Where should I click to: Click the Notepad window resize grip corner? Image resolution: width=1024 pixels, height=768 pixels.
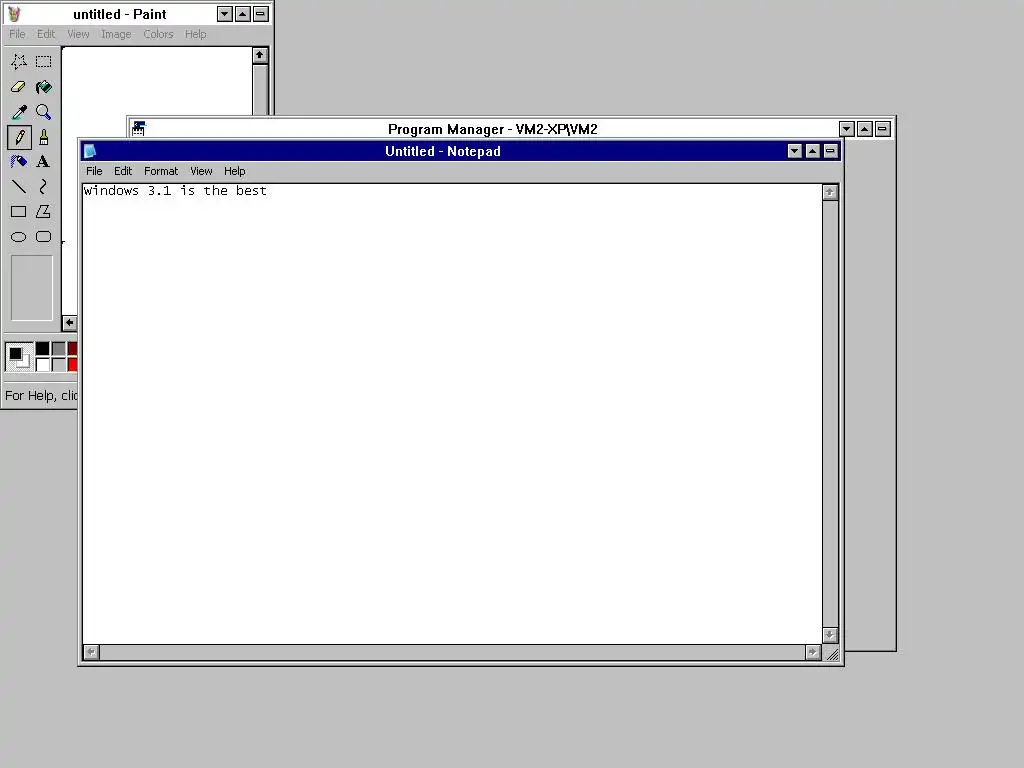(x=832, y=654)
